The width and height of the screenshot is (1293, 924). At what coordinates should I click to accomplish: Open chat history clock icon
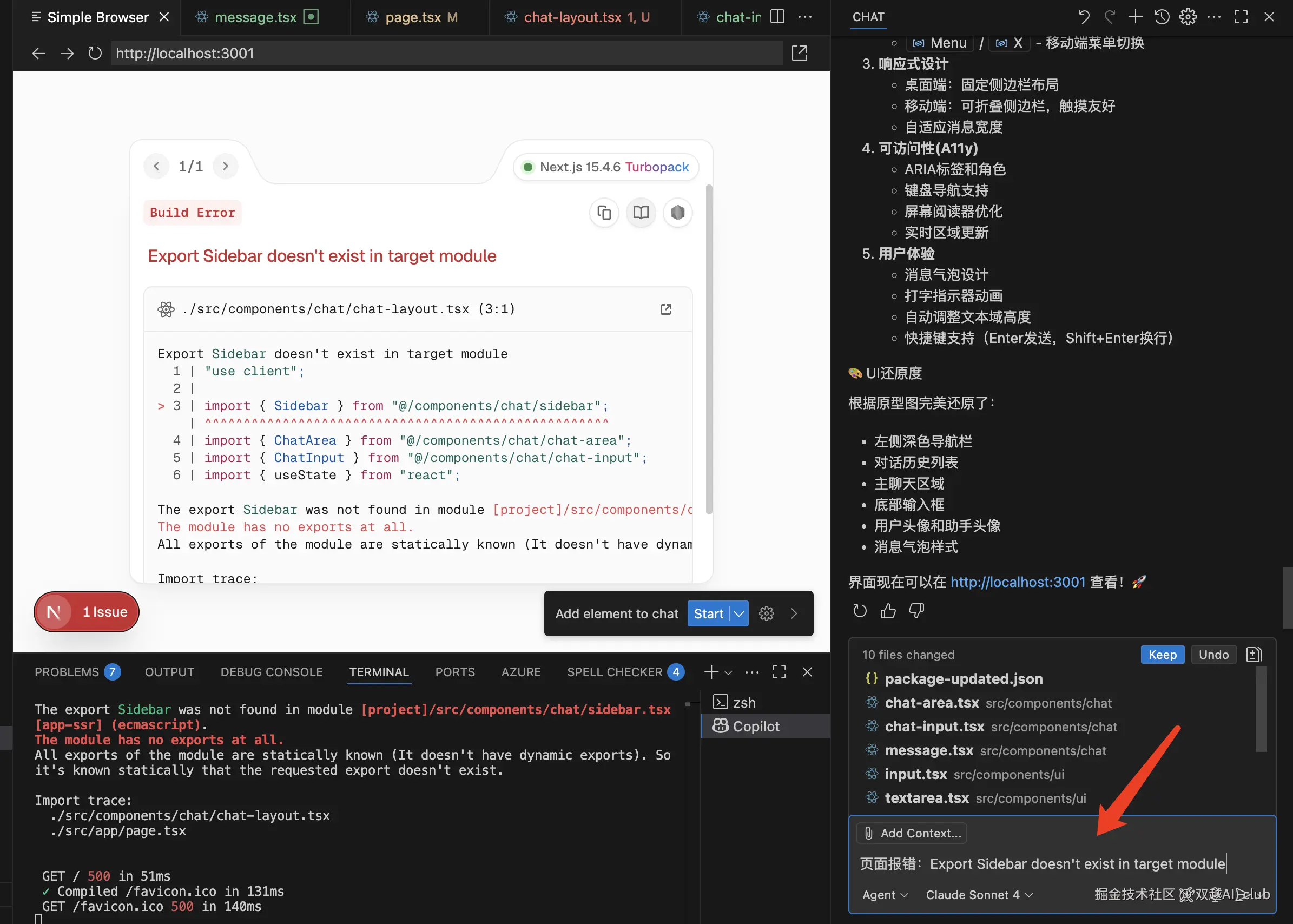[1162, 17]
